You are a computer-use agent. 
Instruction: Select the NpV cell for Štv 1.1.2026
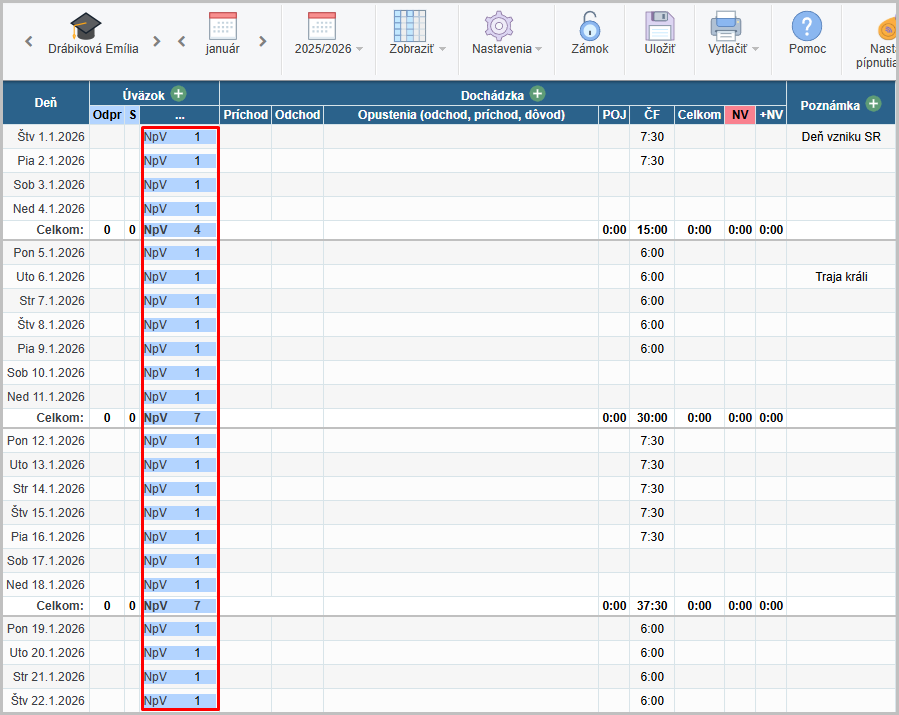pyautogui.click(x=180, y=137)
